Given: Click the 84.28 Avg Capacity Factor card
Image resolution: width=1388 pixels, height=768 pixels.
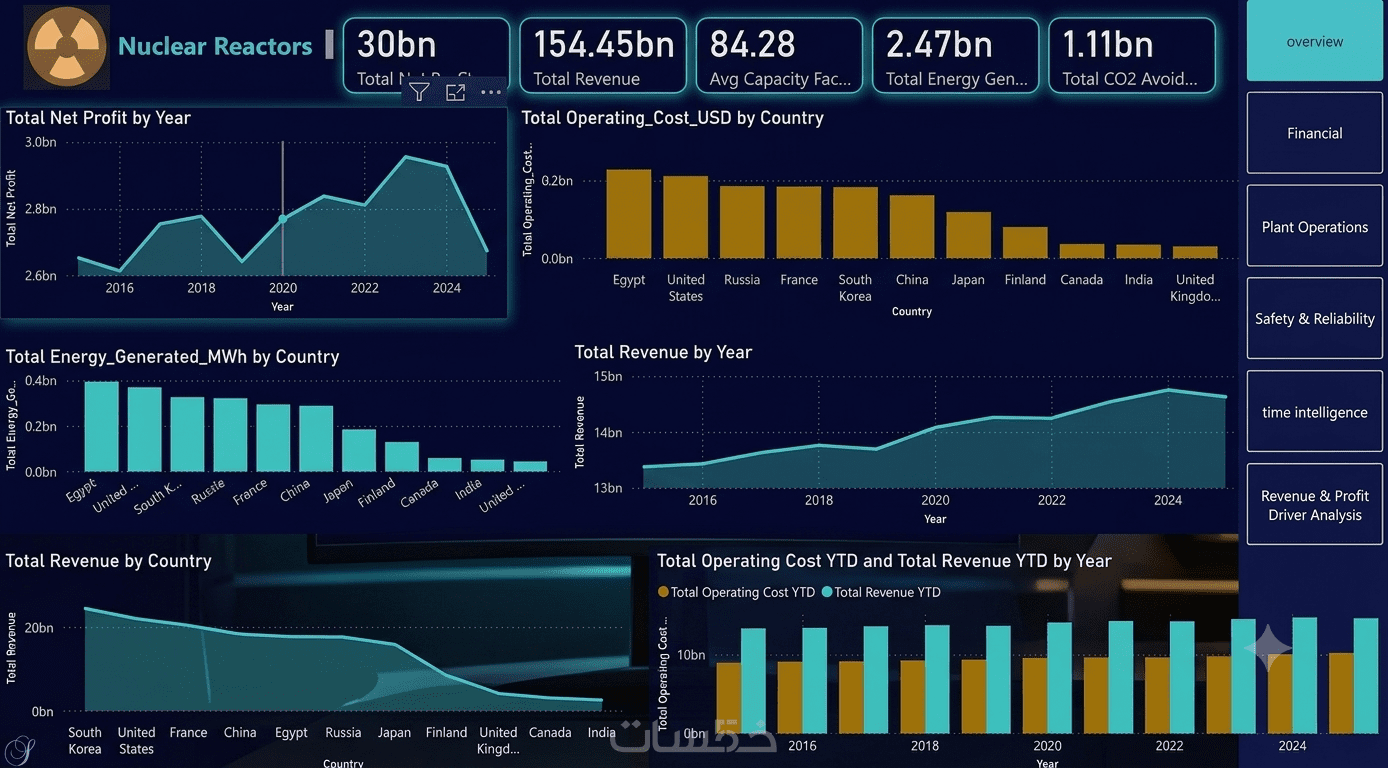Looking at the screenshot, I should tap(779, 56).
